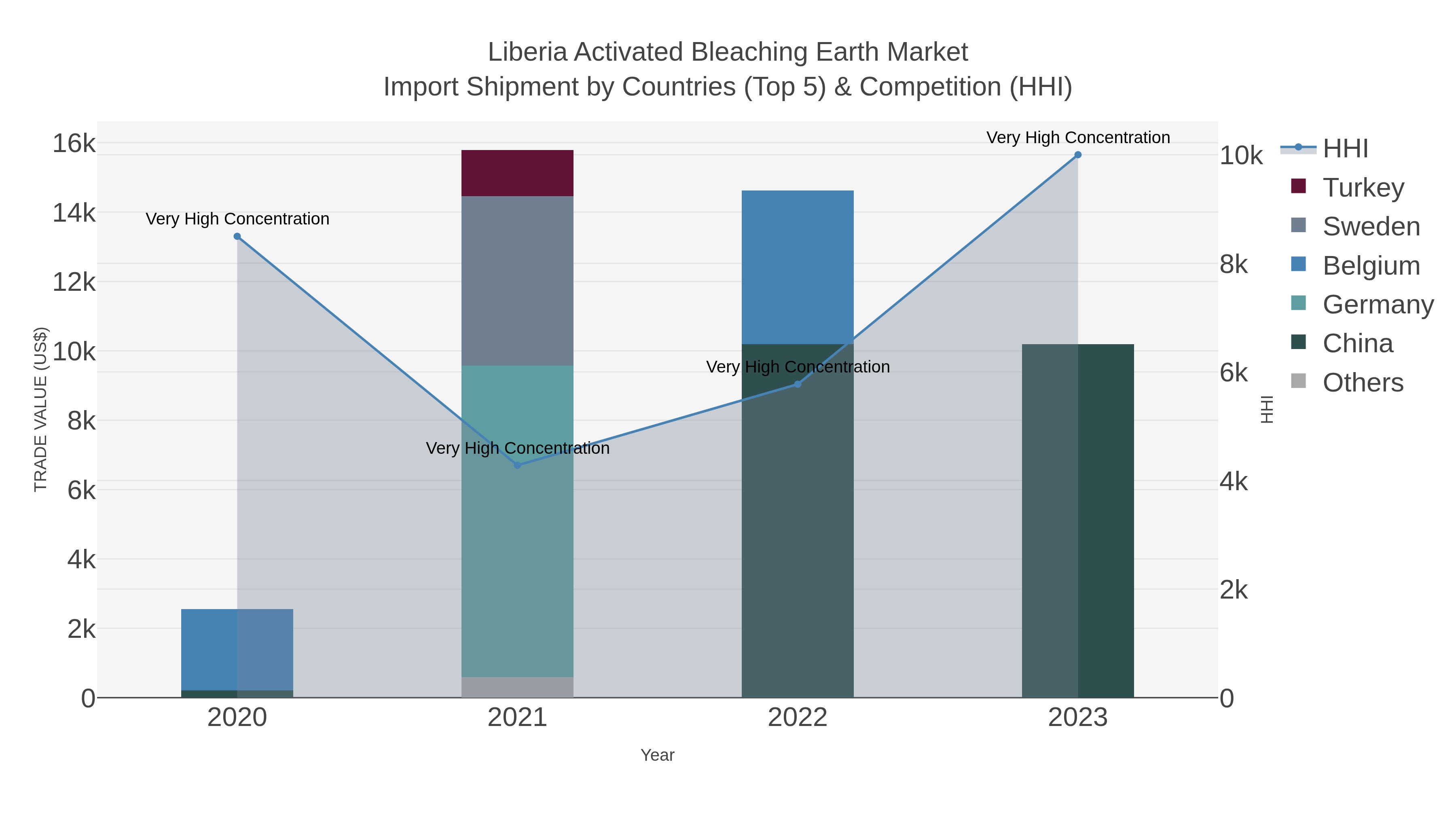This screenshot has width=1456, height=819.
Task: Click the Belgium segment of the 2020 bar
Action: coord(237,650)
